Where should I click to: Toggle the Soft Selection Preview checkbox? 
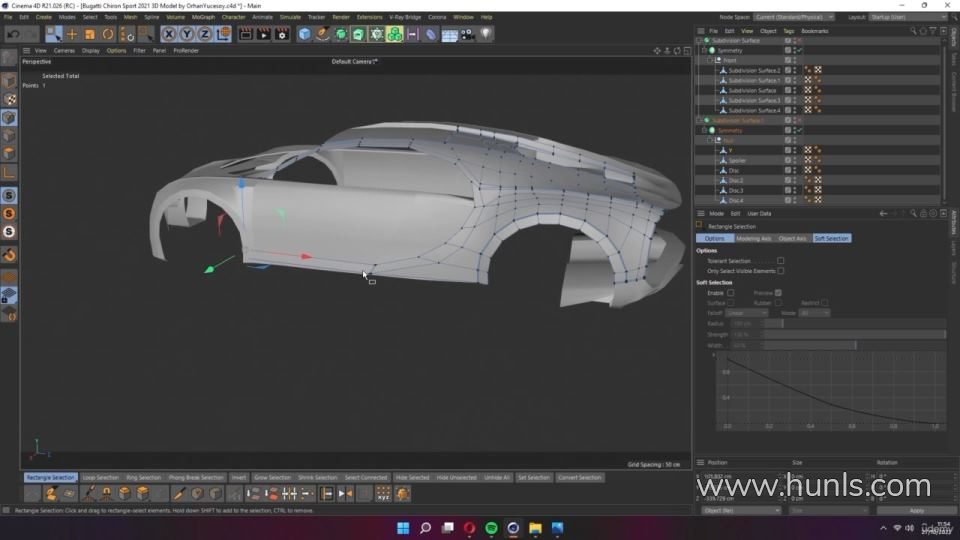(778, 293)
